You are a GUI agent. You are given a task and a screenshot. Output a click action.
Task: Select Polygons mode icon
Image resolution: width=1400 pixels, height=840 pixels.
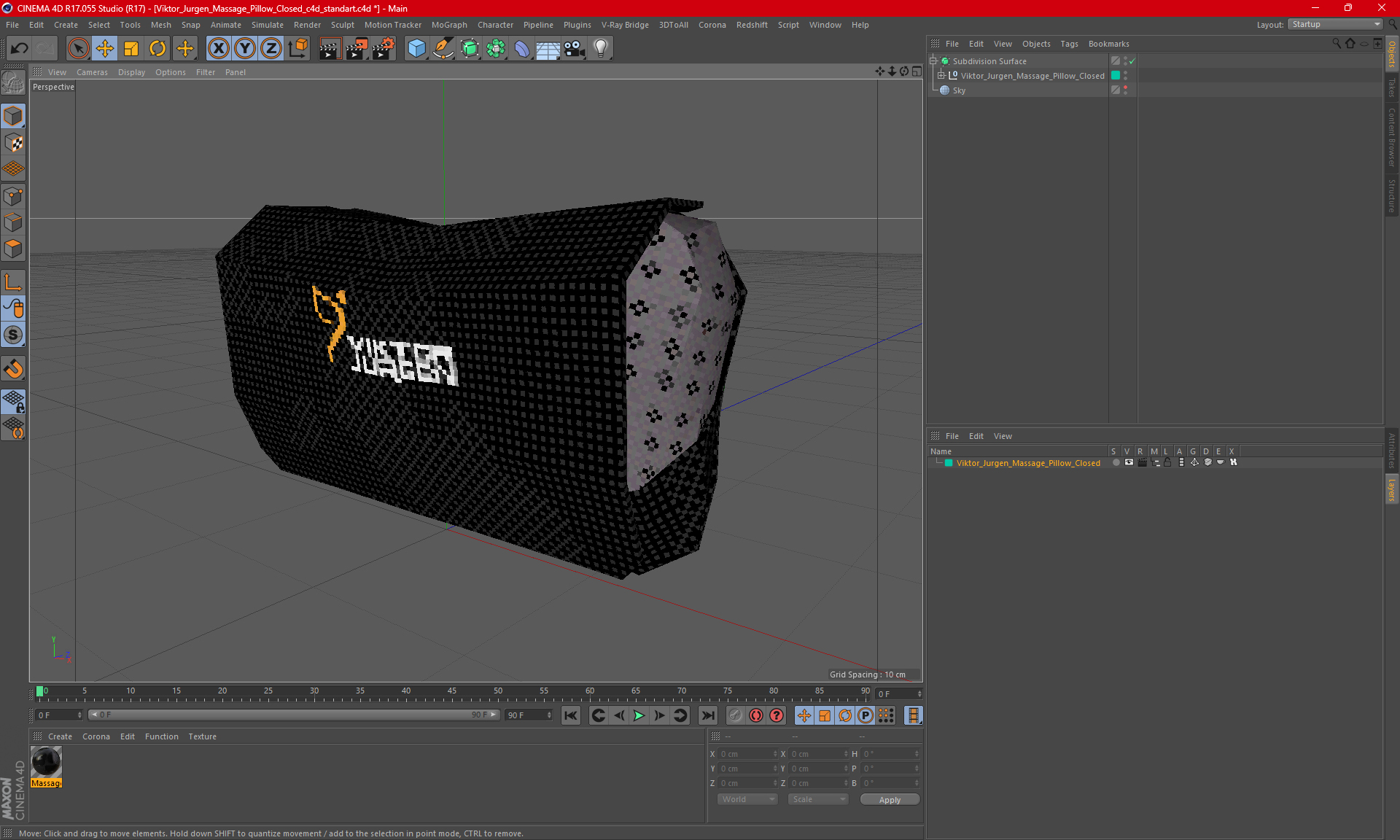pos(13,249)
